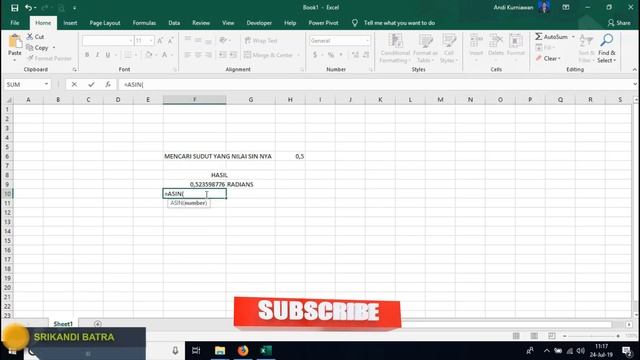This screenshot has height=360, width=640.
Task: Select all cells via the corner triangle
Action: 8,100
